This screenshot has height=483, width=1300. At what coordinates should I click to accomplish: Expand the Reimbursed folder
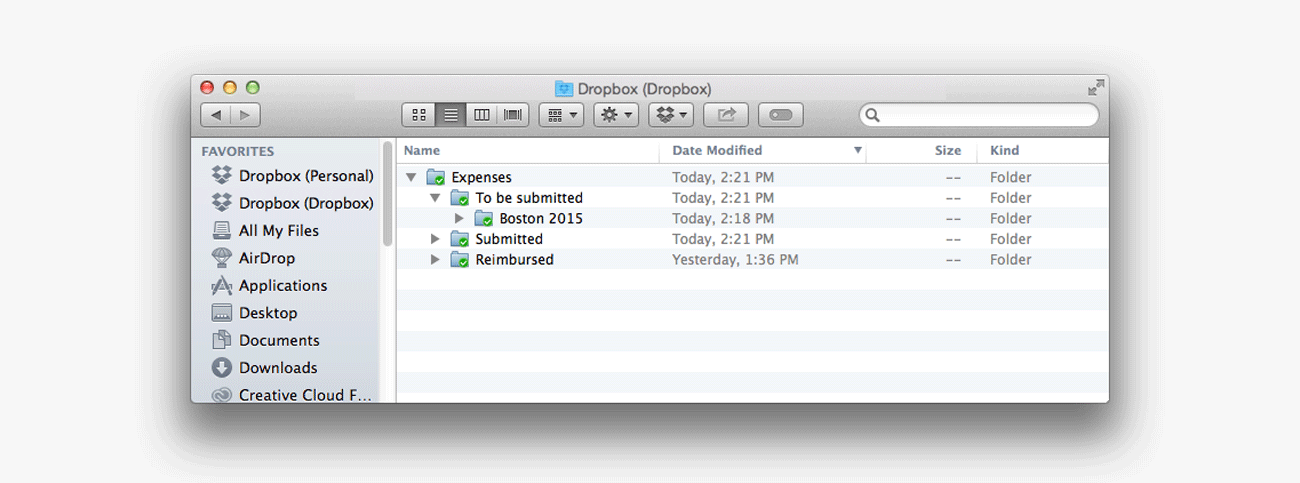(x=435, y=260)
